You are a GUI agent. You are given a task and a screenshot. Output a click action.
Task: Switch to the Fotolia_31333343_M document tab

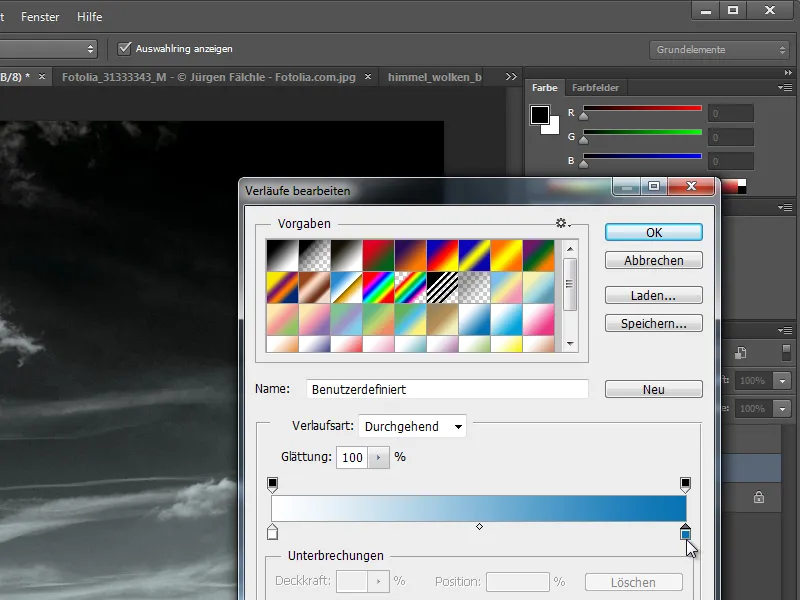coord(209,77)
